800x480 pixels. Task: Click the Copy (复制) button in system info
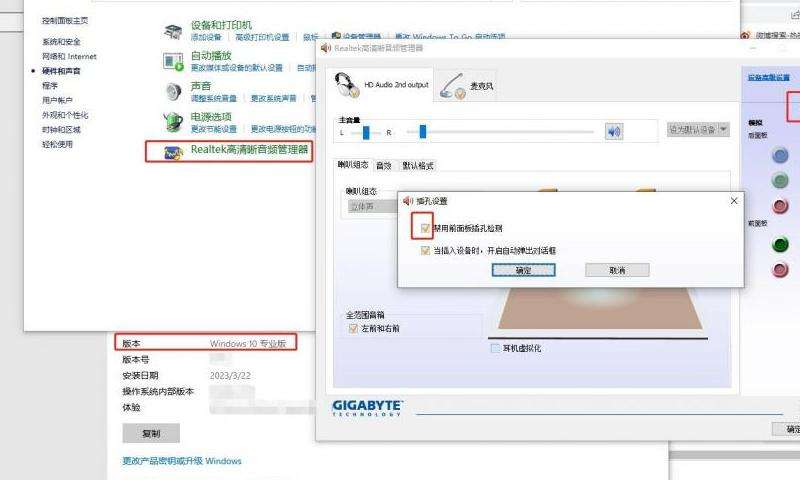pyautogui.click(x=151, y=433)
